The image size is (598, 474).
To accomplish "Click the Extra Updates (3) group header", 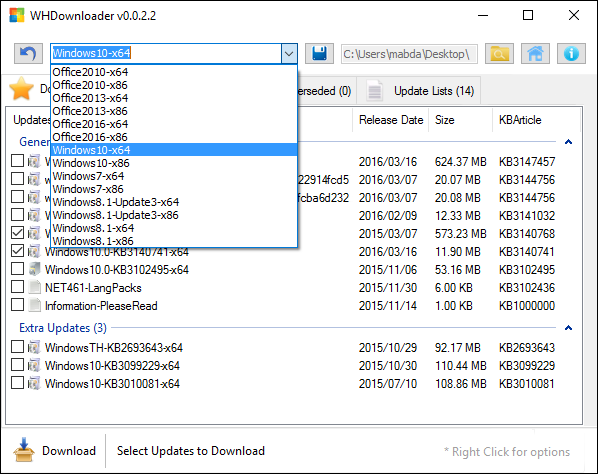I will 63,328.
